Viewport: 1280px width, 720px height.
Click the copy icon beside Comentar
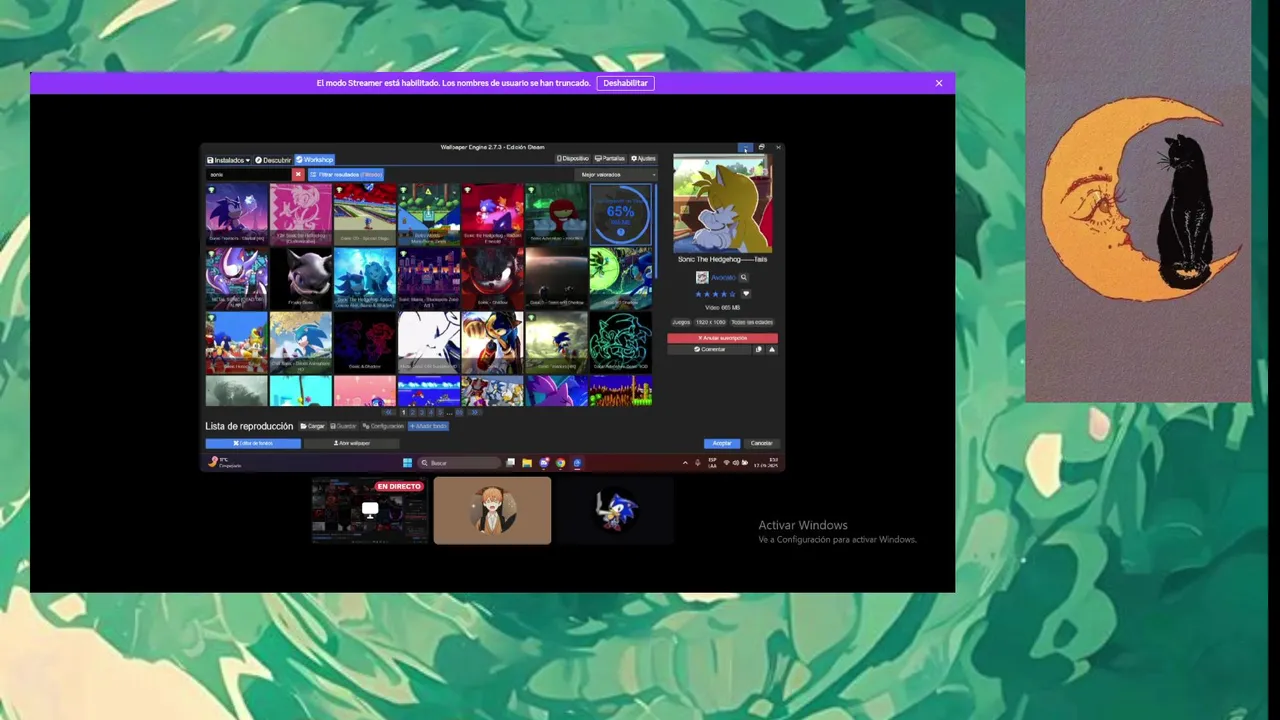pos(758,349)
